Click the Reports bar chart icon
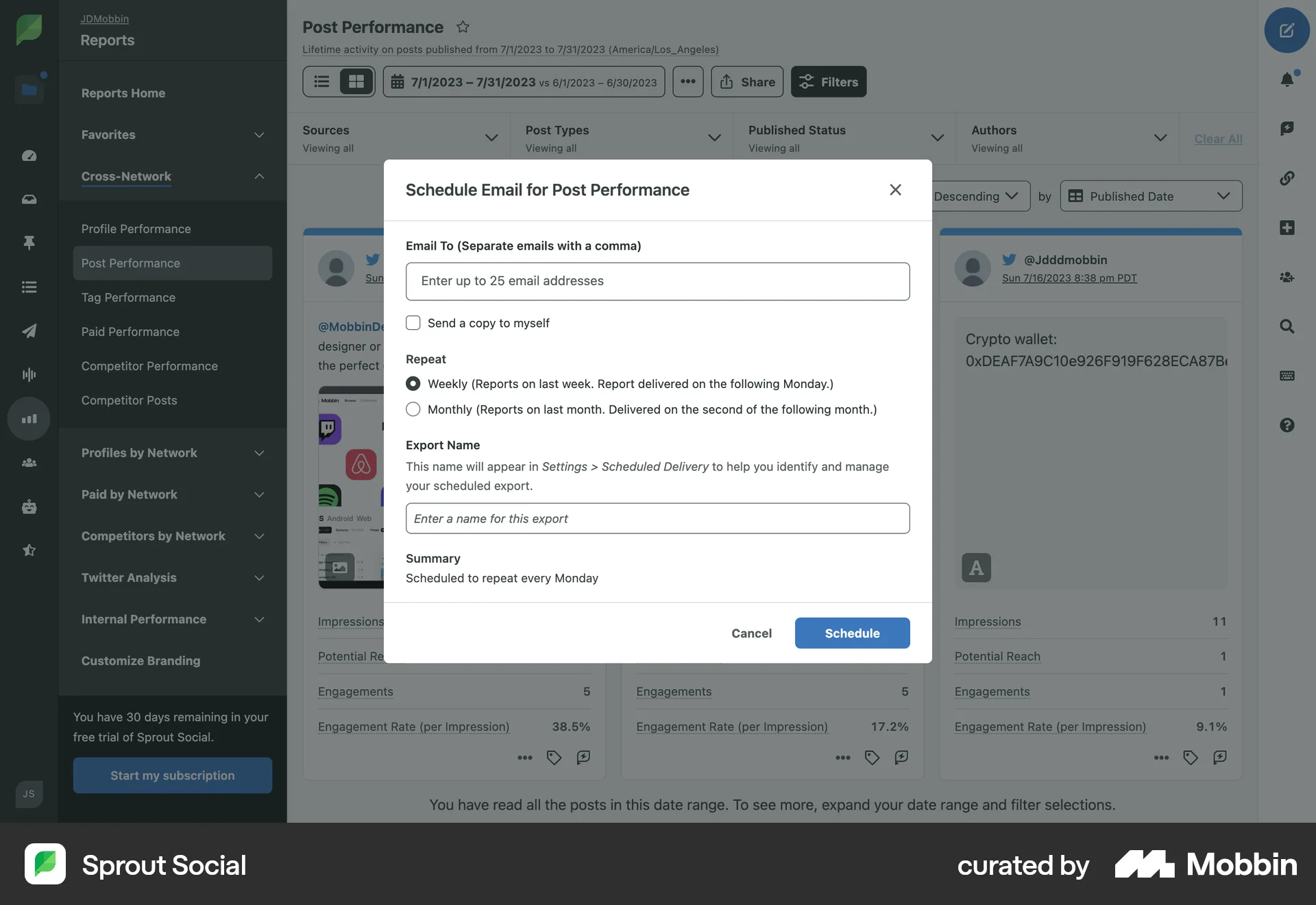The width and height of the screenshot is (1316, 905). coord(29,418)
